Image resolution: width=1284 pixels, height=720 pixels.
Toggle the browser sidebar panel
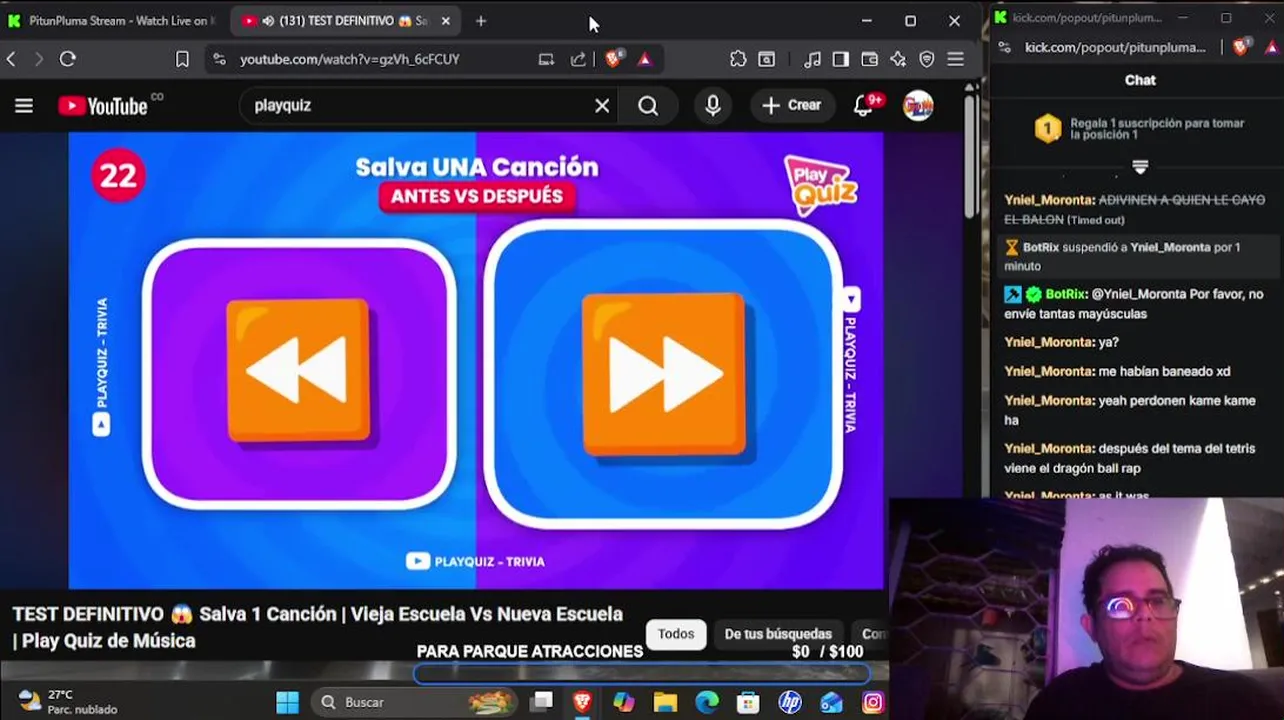pyautogui.click(x=841, y=59)
